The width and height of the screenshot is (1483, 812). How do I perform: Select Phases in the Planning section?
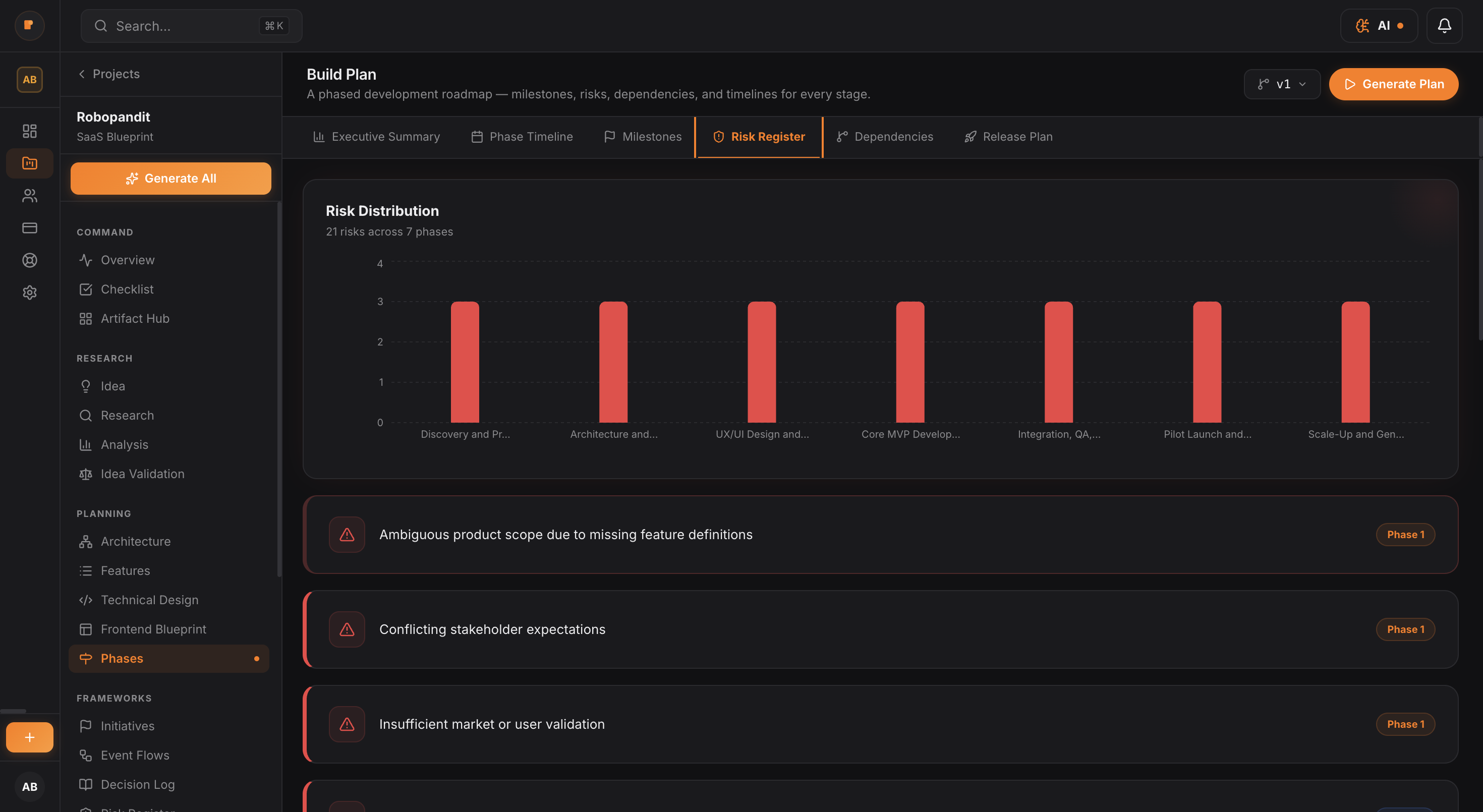(x=122, y=658)
